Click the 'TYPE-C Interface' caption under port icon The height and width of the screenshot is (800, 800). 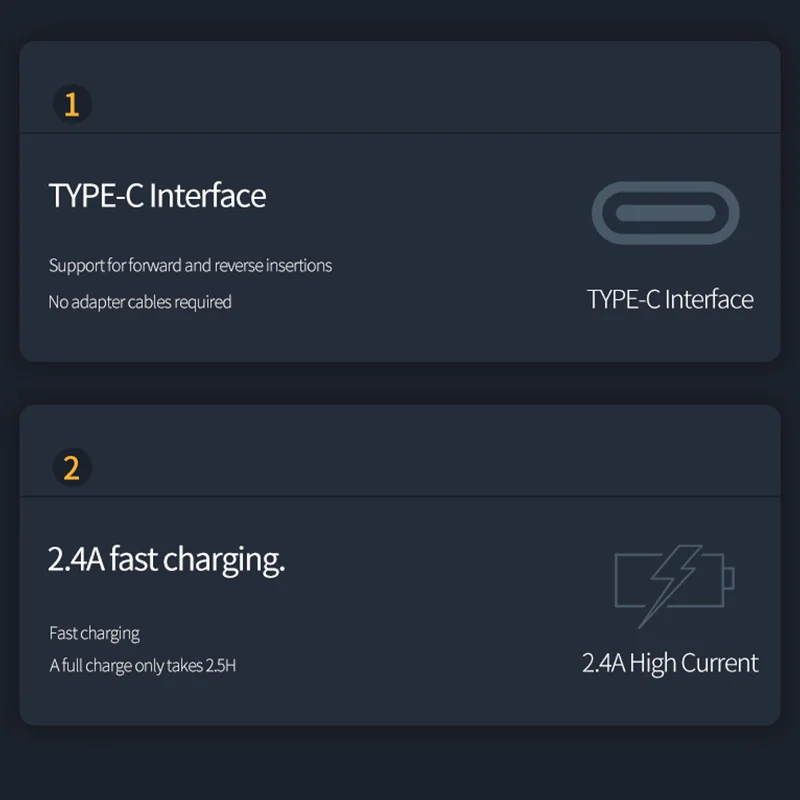coord(670,299)
